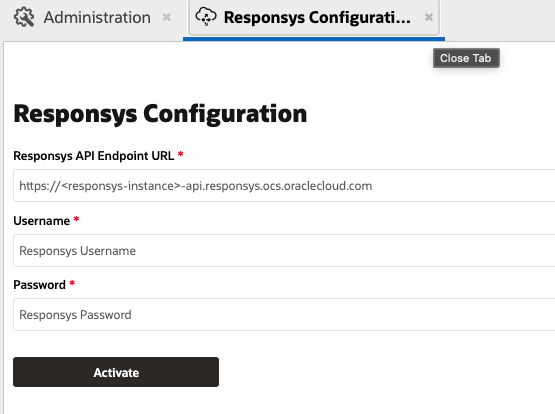The height and width of the screenshot is (414, 555).
Task: Focus the Responsys Username input field
Action: [x=284, y=251]
